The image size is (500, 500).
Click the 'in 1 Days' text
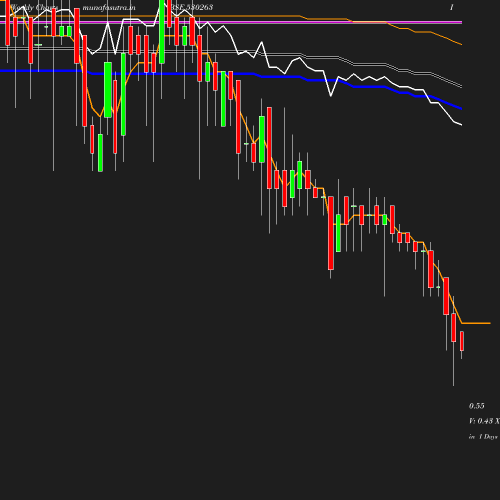(483, 436)
